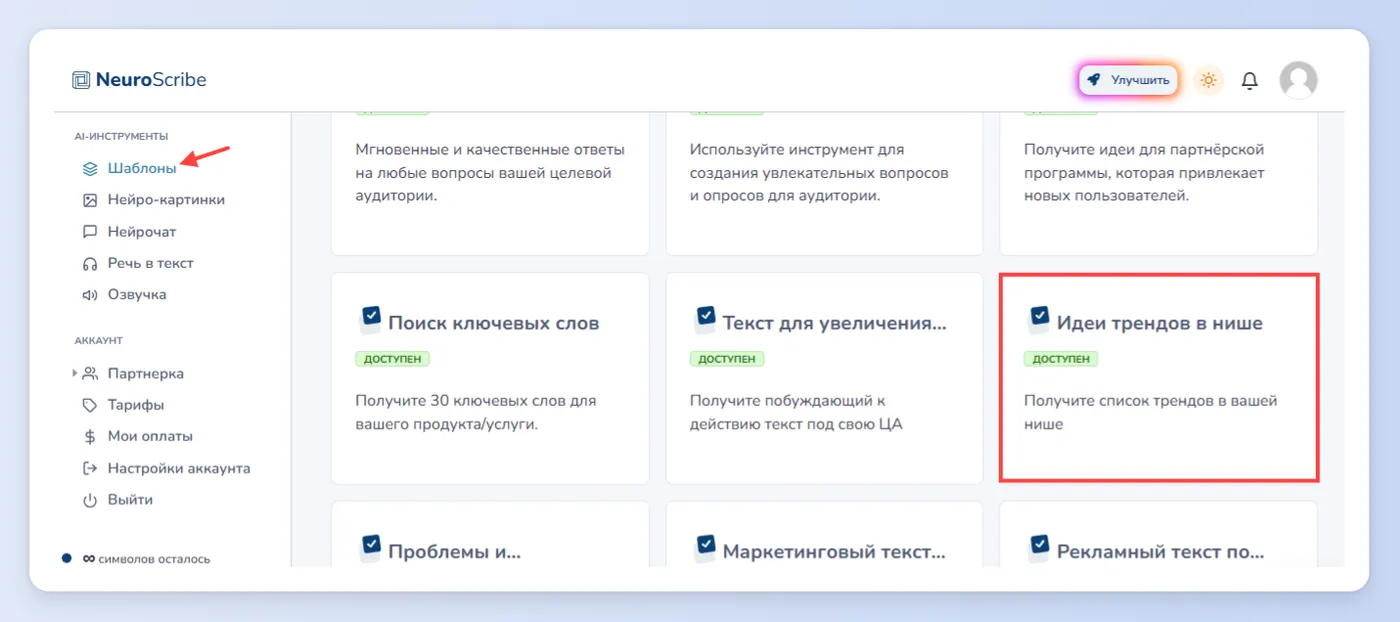Click the Проблемы и... template icon
The width and height of the screenshot is (1400, 622).
(x=370, y=547)
